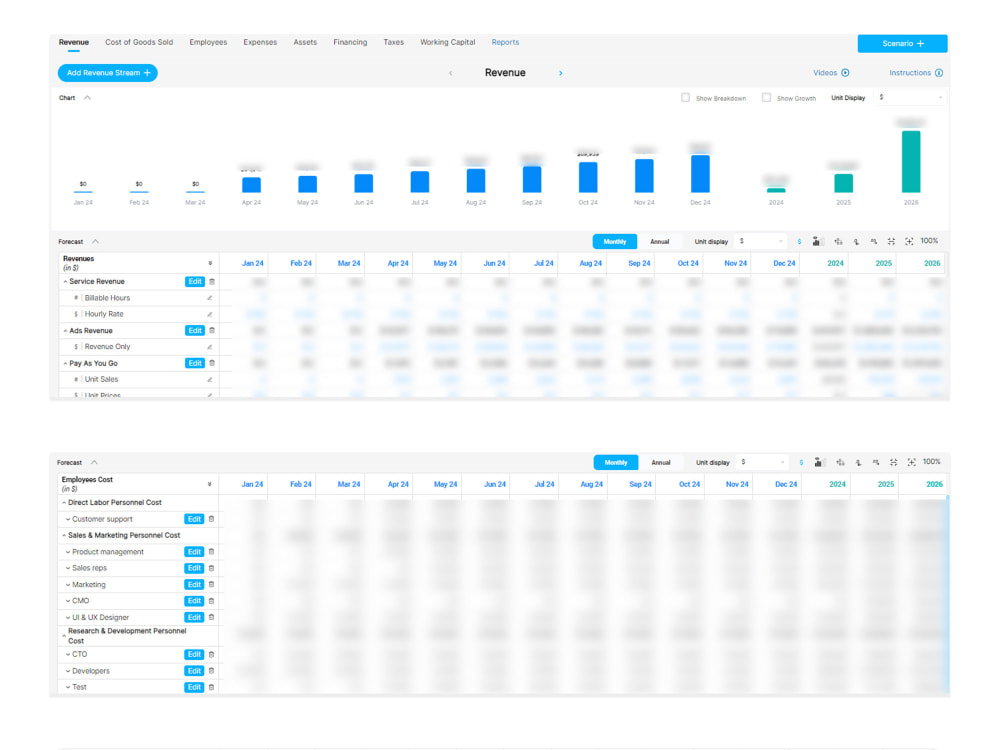Click Add Revenue Stream button
Viewport: 1000px width, 750px height.
(x=108, y=73)
